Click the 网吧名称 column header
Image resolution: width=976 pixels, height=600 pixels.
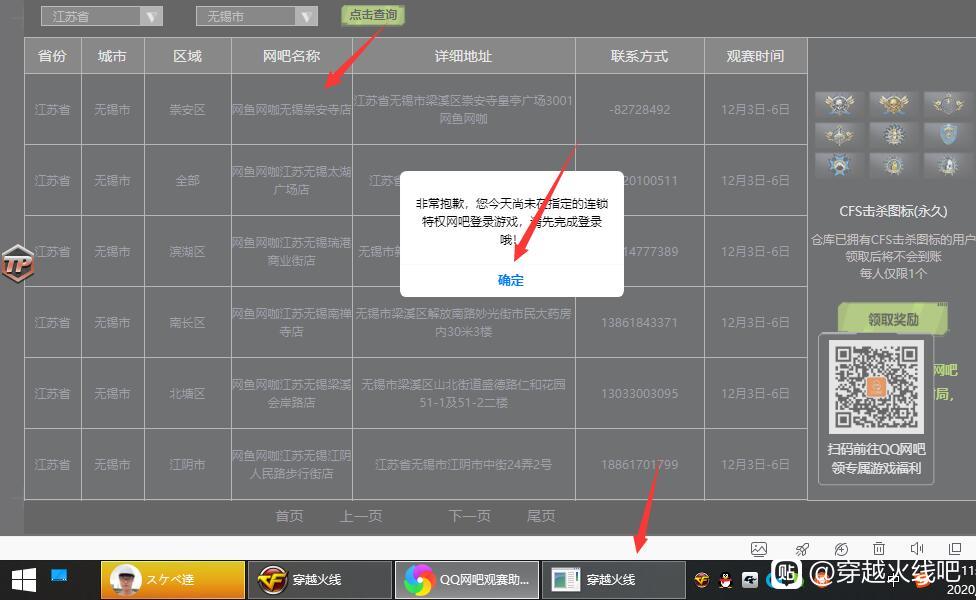291,56
